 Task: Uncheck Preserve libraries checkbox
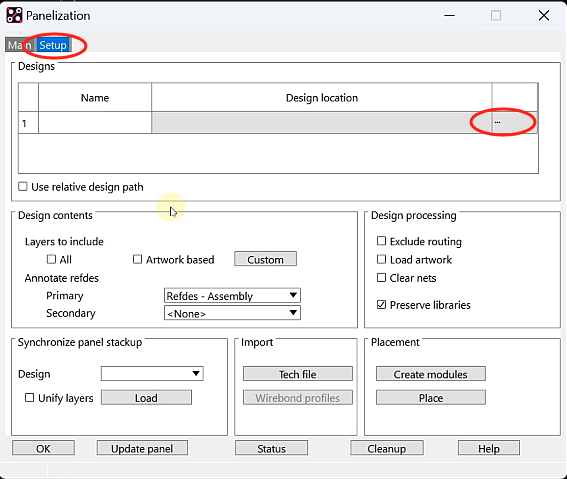381,305
